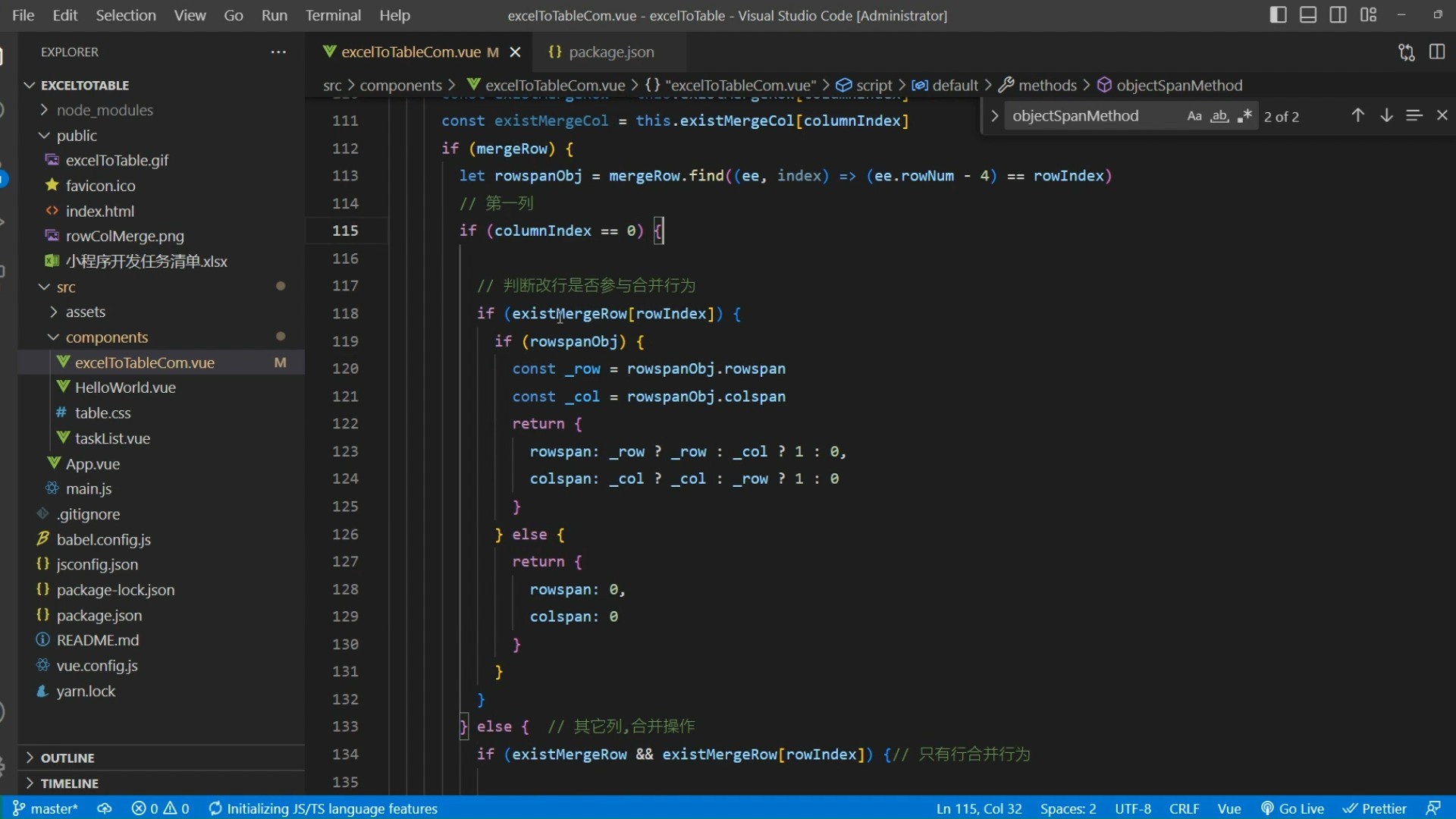Click master branch in status bar

point(47,808)
